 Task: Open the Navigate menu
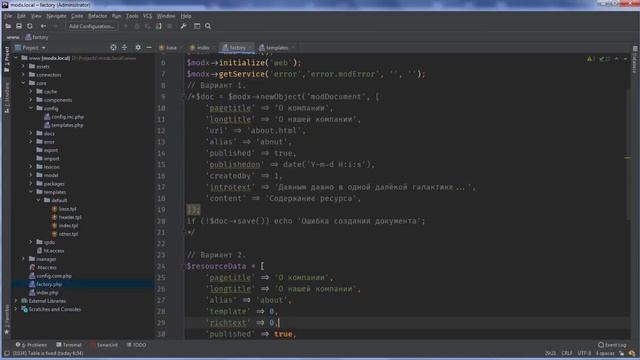click(56, 16)
